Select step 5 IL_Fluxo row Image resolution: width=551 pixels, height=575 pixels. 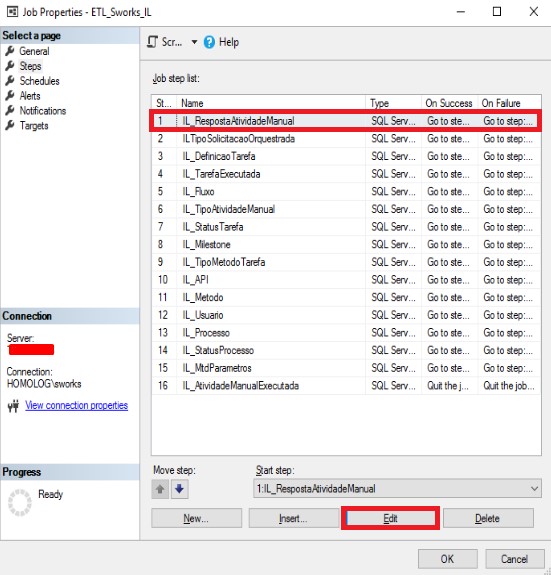(x=346, y=191)
